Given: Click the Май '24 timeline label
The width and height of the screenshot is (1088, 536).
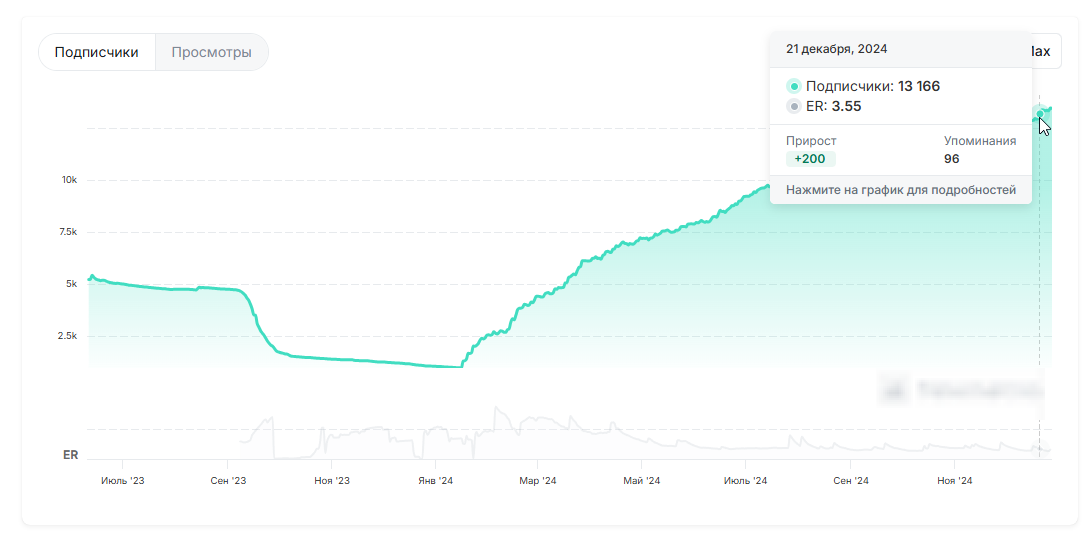Looking at the screenshot, I should tap(641, 481).
